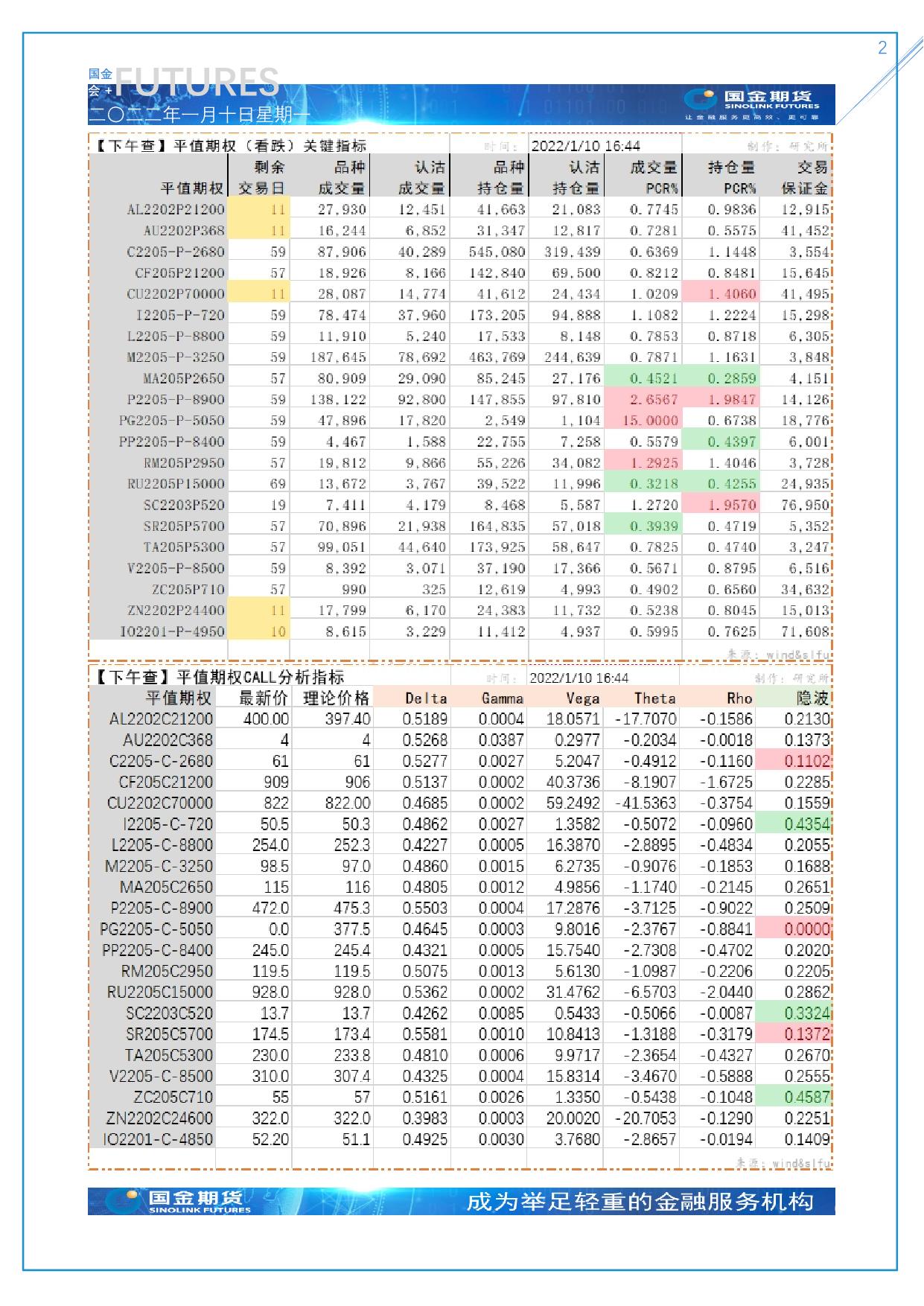This screenshot has width=924, height=1306.
Task: Click the 2.6567 volume PCR value
Action: (643, 399)
